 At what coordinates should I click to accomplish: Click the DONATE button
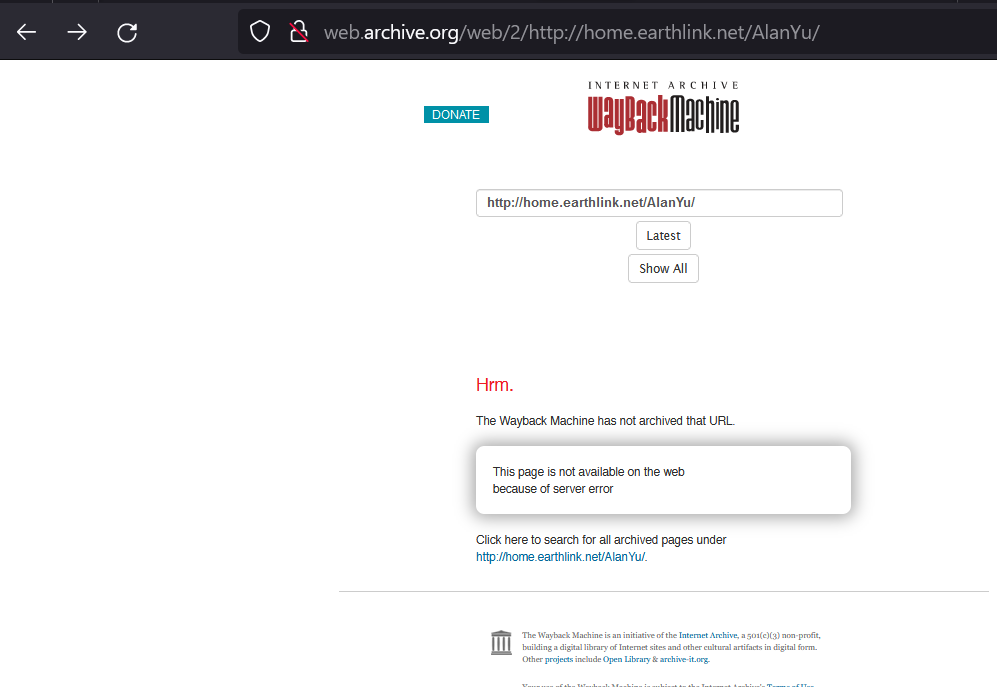point(456,114)
